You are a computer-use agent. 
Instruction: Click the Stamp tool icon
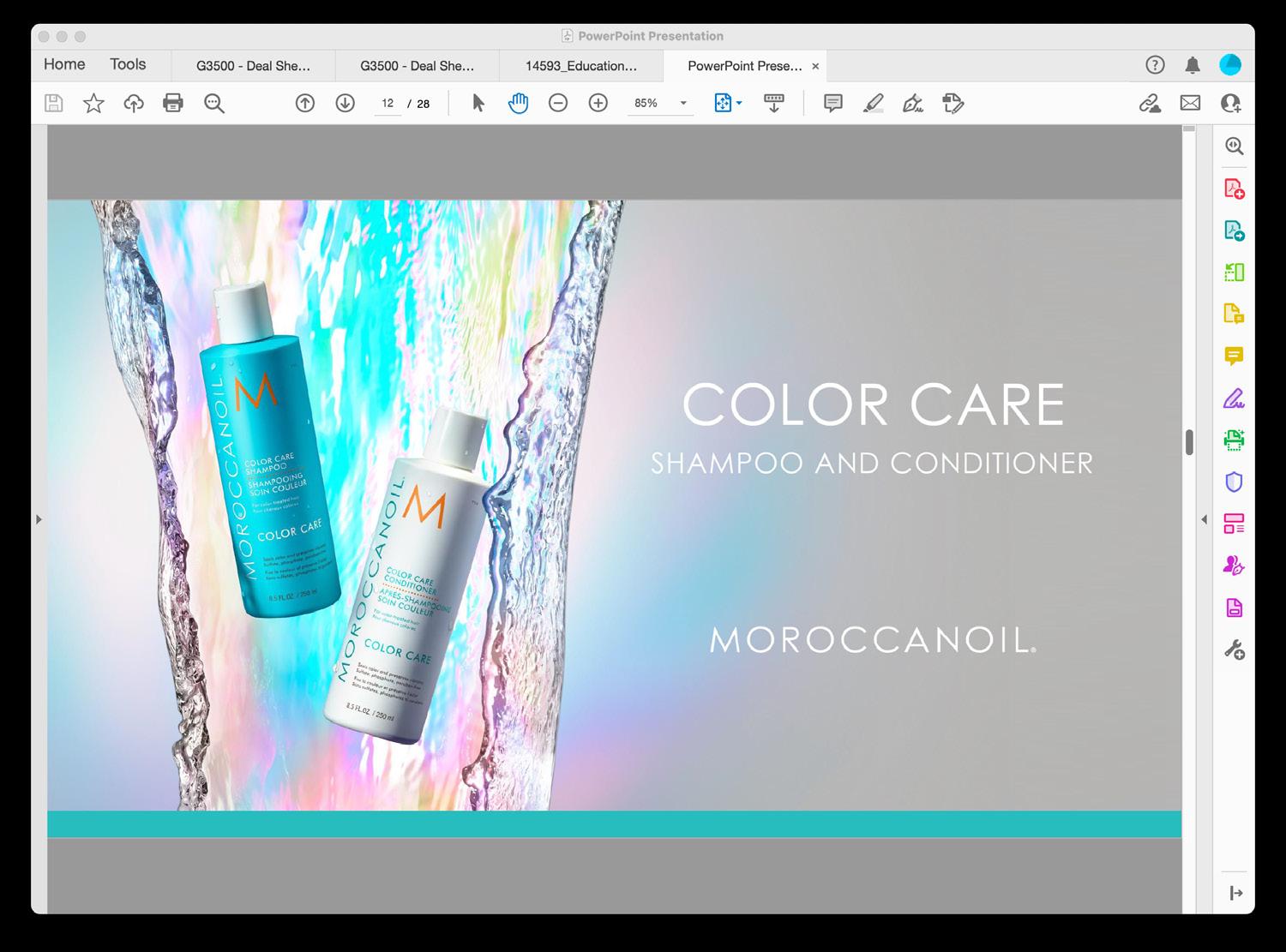tap(952, 104)
